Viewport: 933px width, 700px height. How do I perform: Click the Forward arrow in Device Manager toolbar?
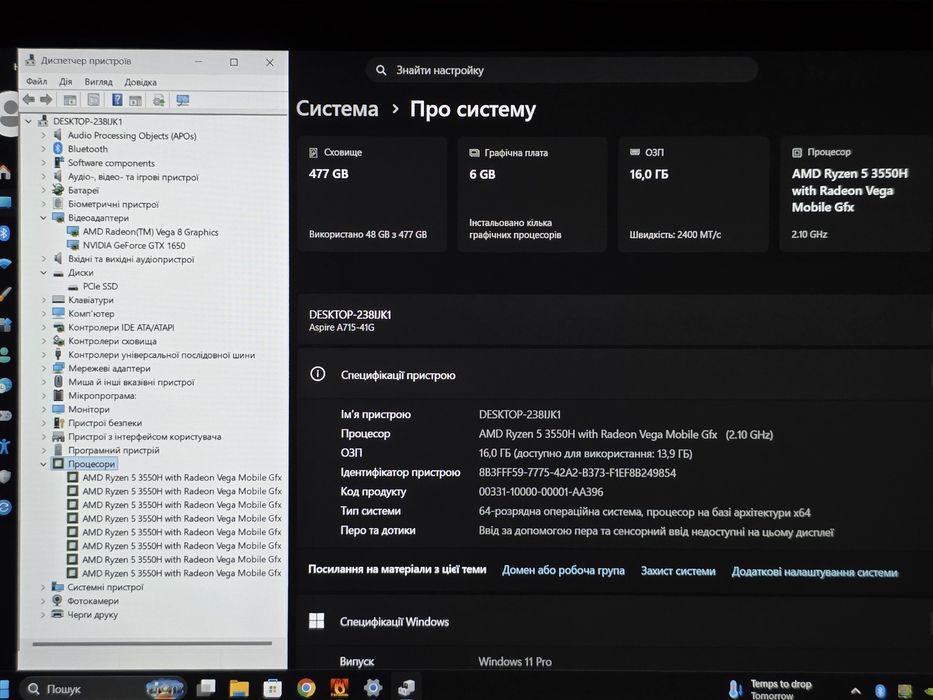[x=46, y=100]
